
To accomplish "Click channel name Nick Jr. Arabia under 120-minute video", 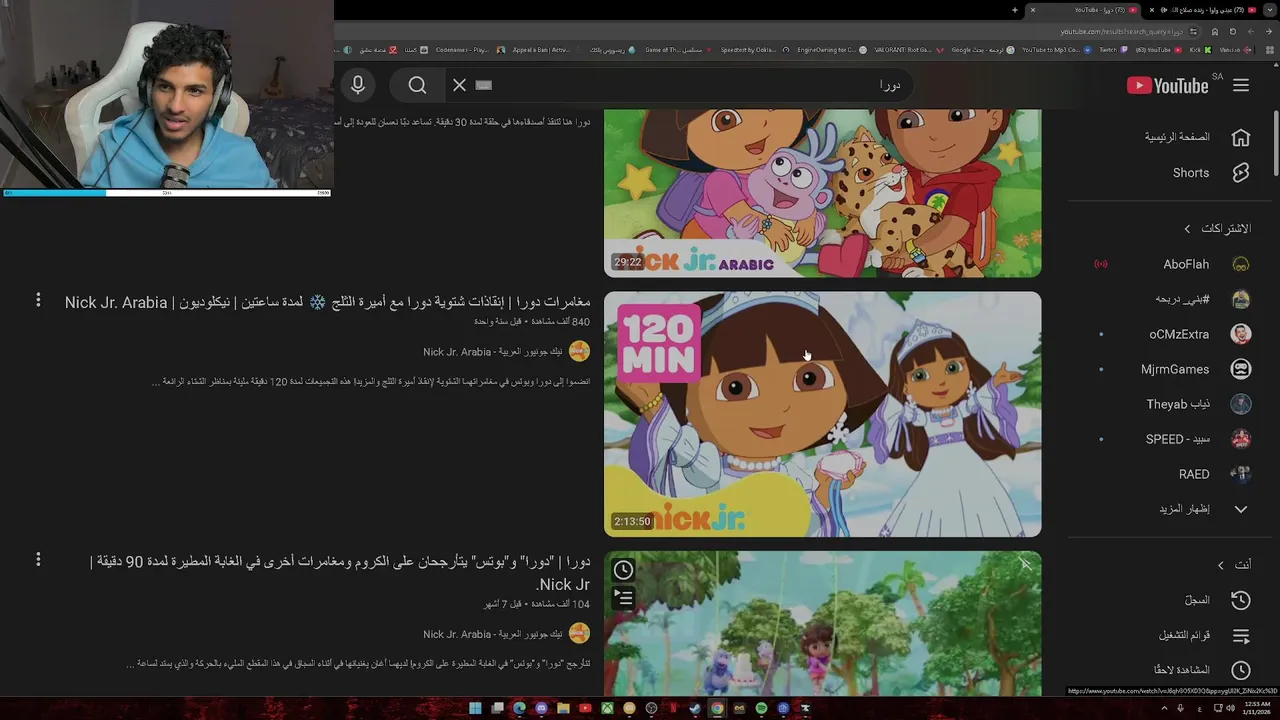I will point(492,352).
